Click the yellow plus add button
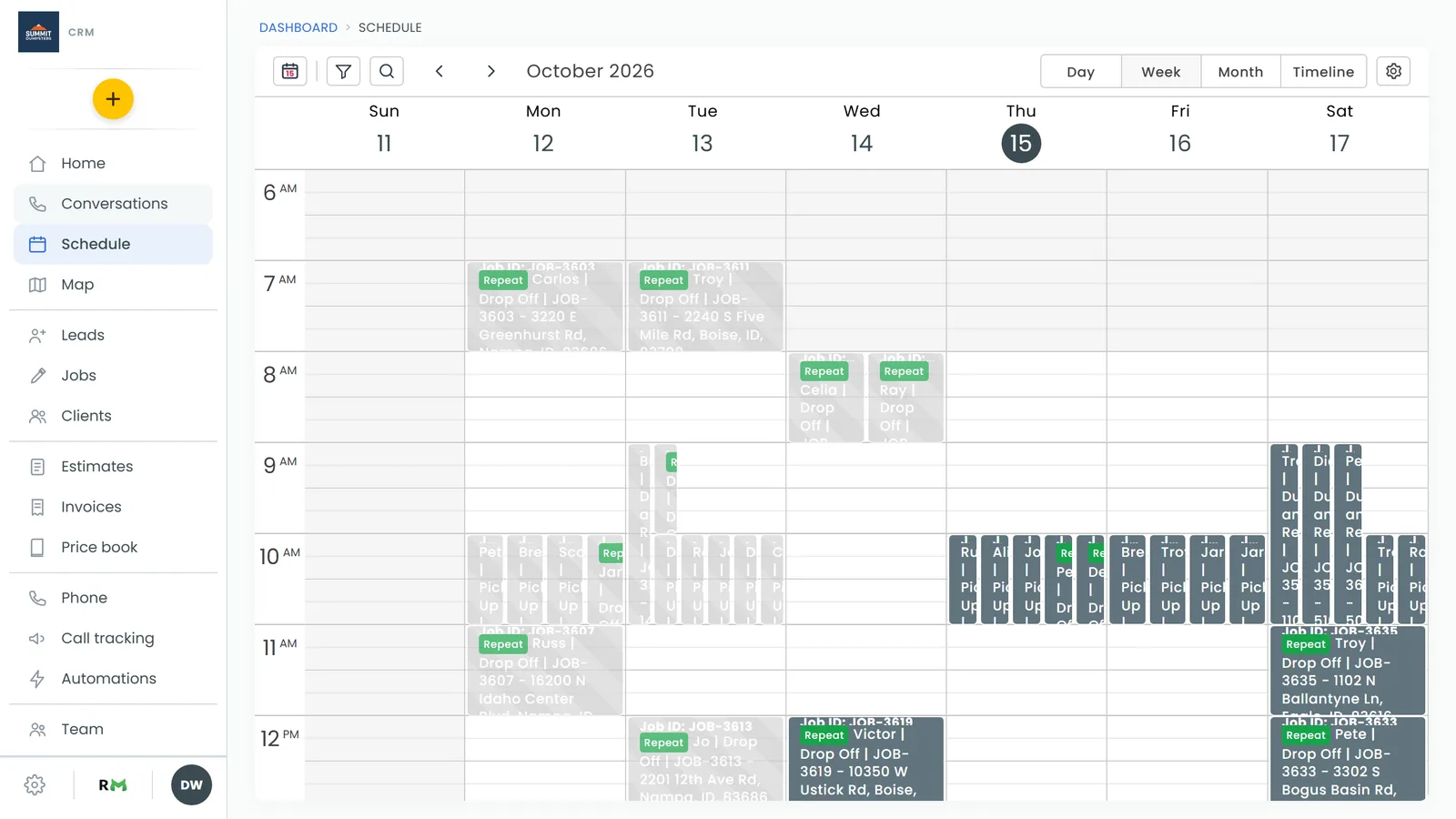The image size is (1456, 819). tap(113, 99)
